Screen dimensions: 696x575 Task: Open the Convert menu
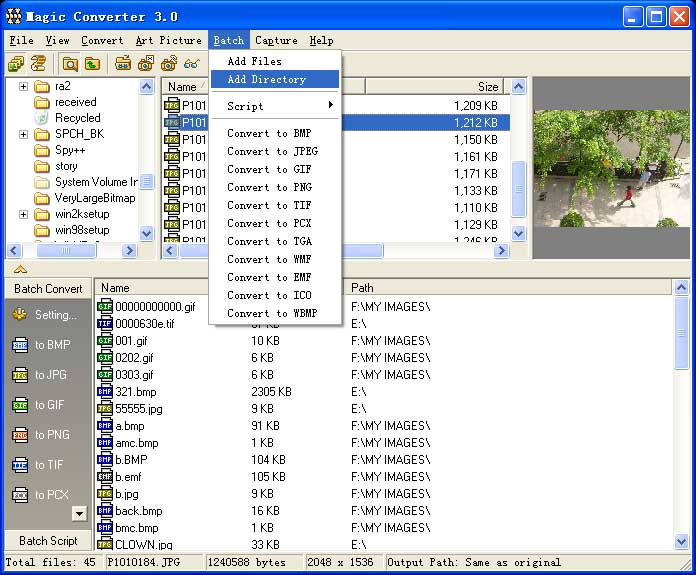[103, 40]
